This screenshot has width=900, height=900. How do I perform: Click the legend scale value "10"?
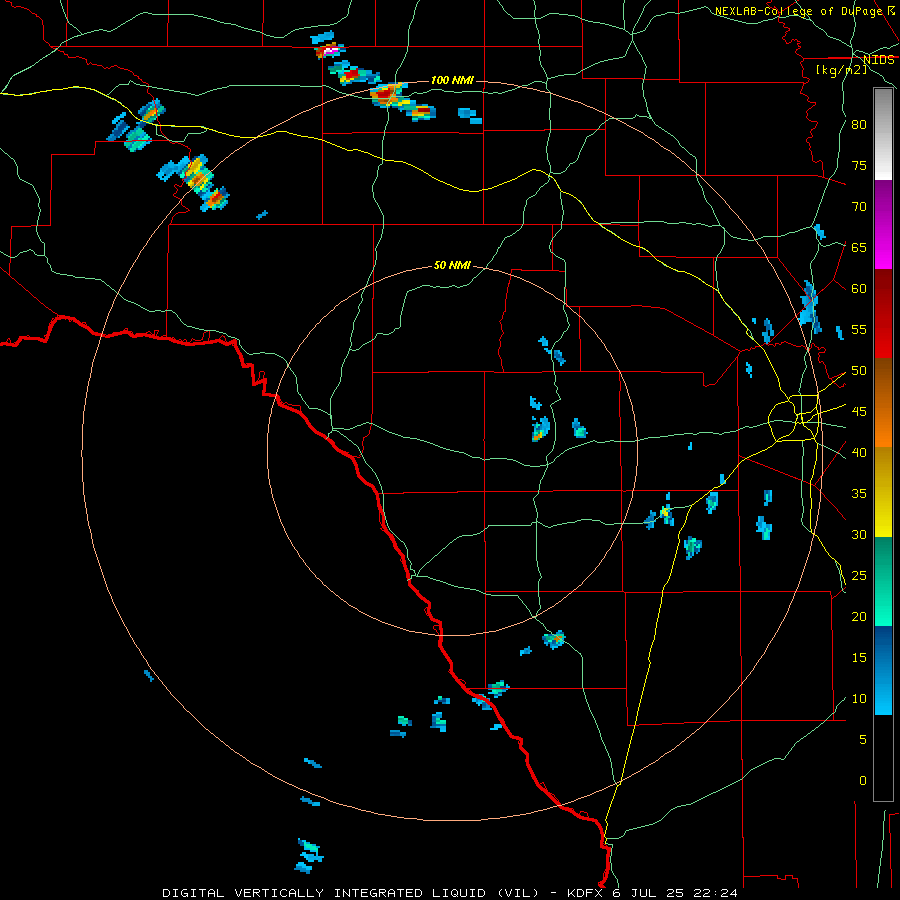(859, 699)
